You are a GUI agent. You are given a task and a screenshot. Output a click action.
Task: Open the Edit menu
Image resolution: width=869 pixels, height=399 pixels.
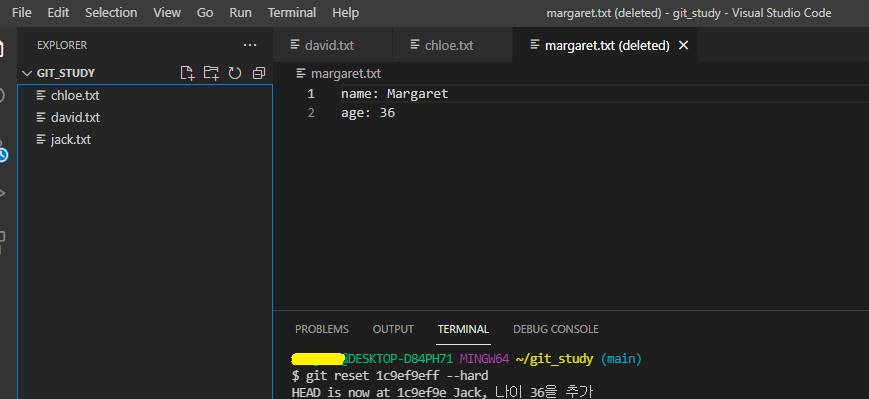(58, 12)
